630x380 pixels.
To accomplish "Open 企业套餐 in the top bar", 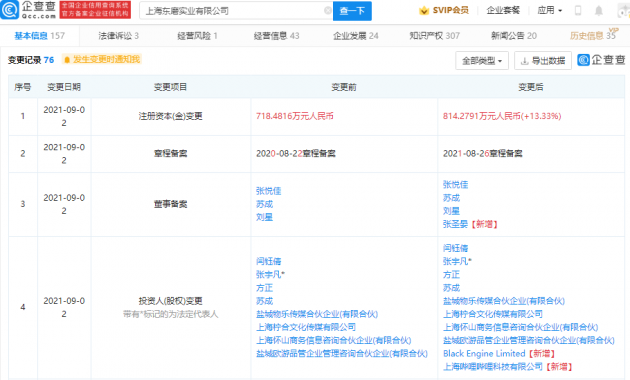I will pos(503,10).
